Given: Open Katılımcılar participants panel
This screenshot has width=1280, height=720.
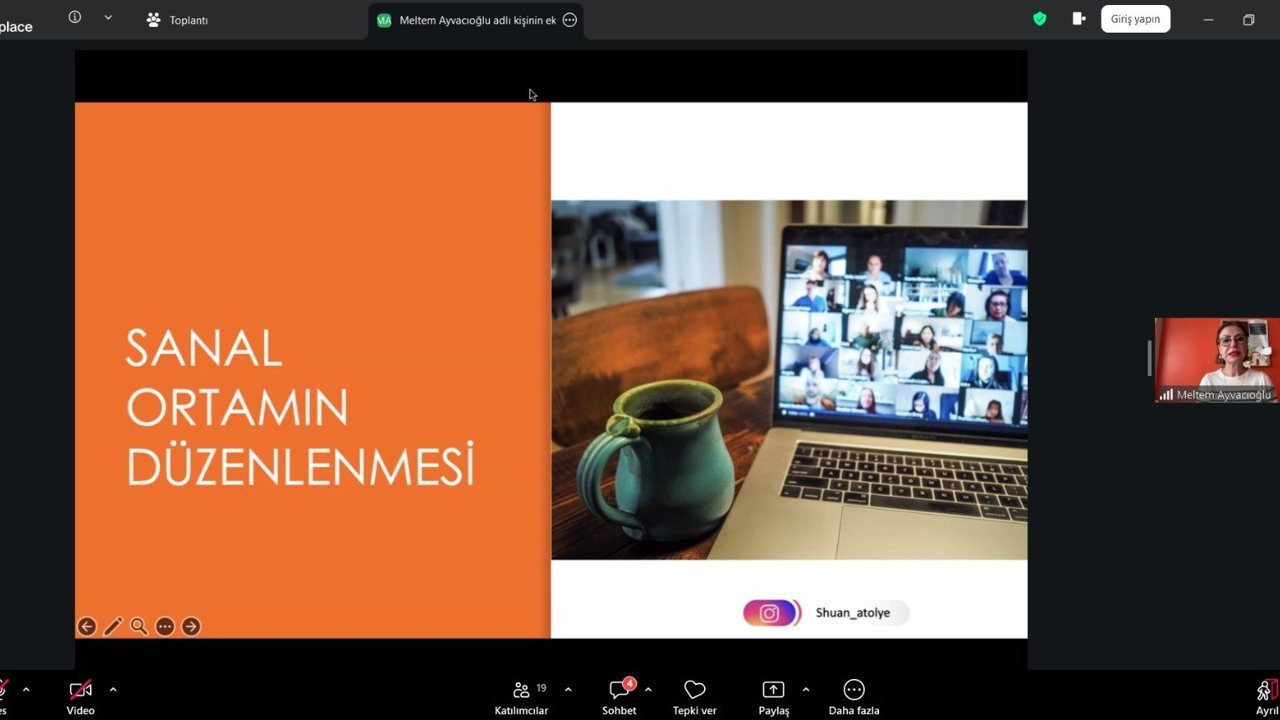Looking at the screenshot, I should point(521,696).
